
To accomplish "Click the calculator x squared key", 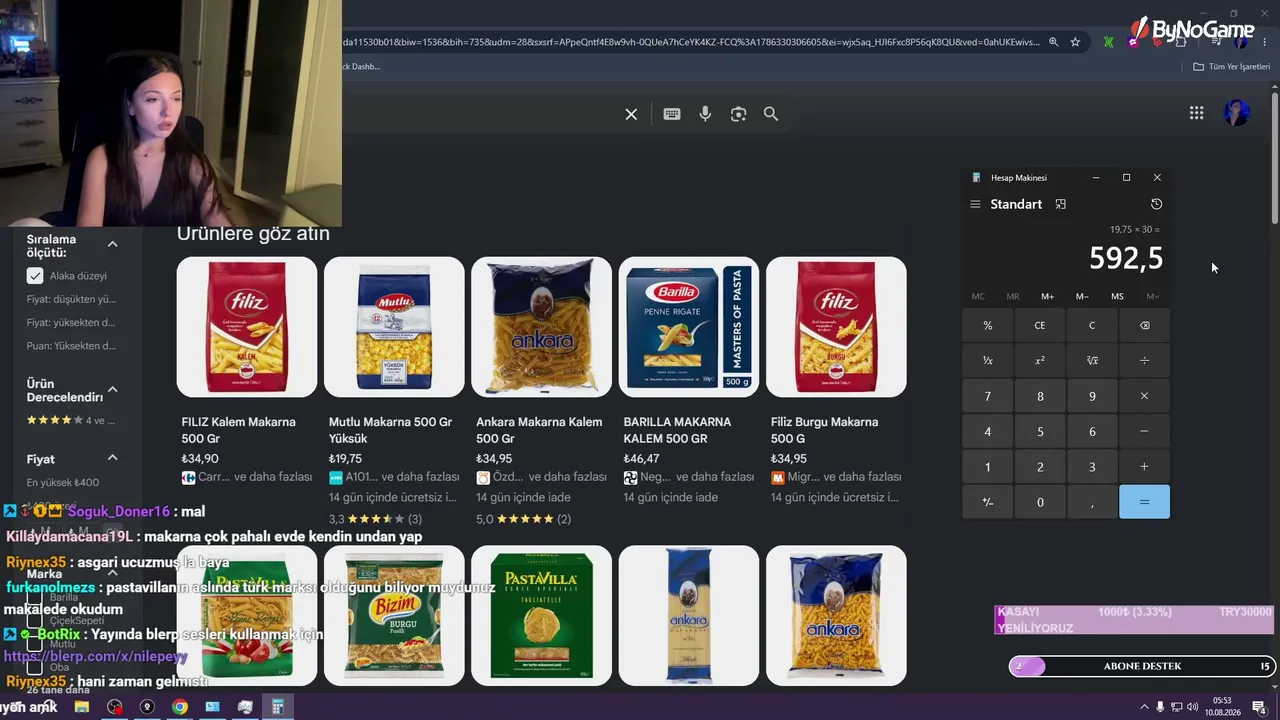I will click(1040, 360).
